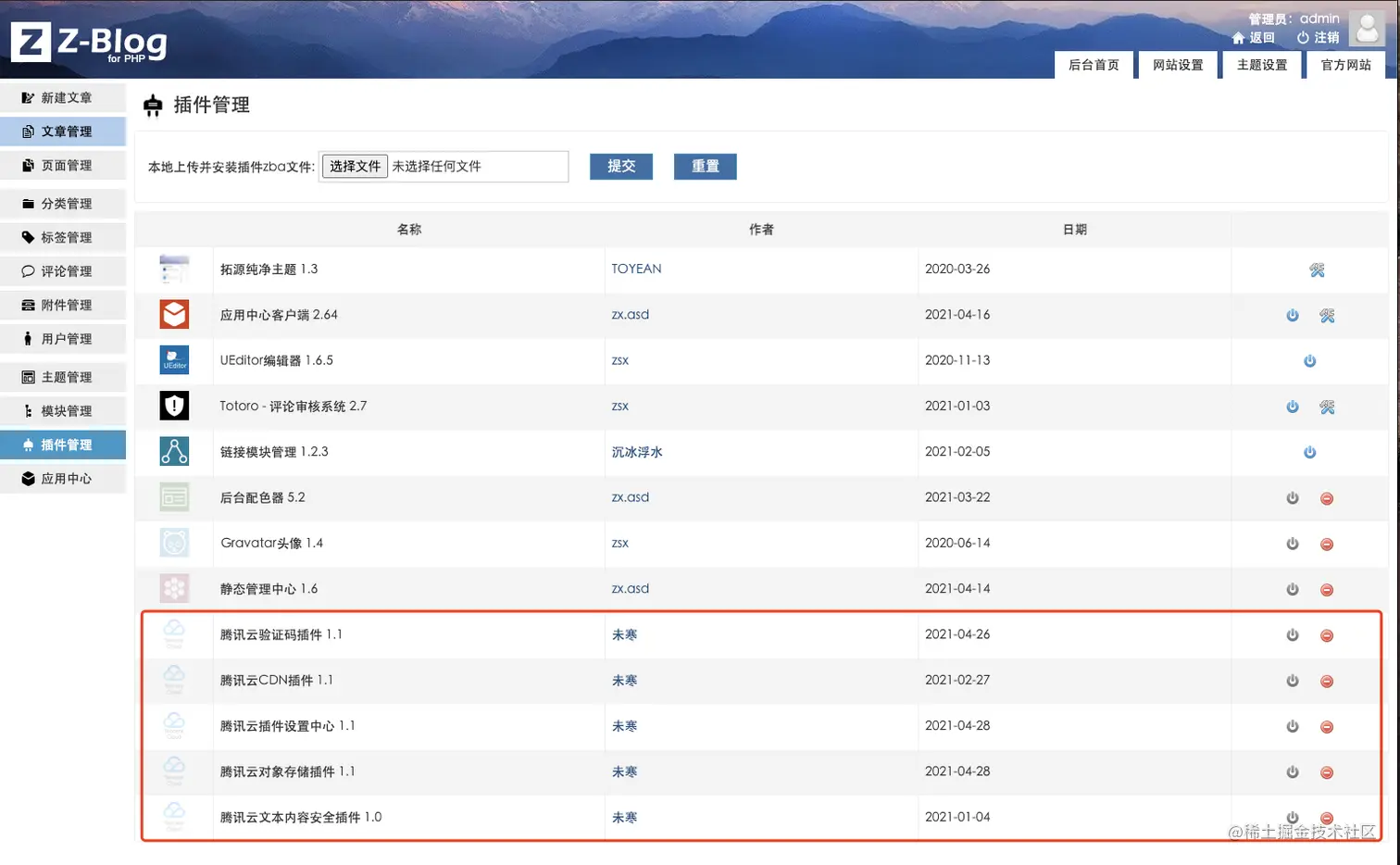Click the Z-Blog logo
The image size is (1400, 865).
[x=90, y=43]
